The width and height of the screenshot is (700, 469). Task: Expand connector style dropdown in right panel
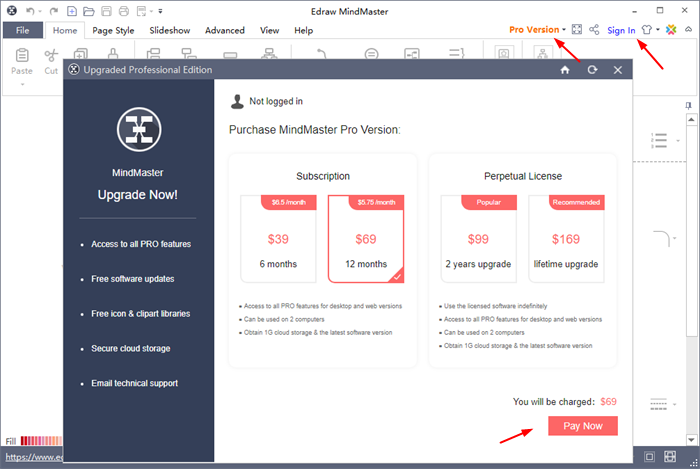(x=675, y=238)
